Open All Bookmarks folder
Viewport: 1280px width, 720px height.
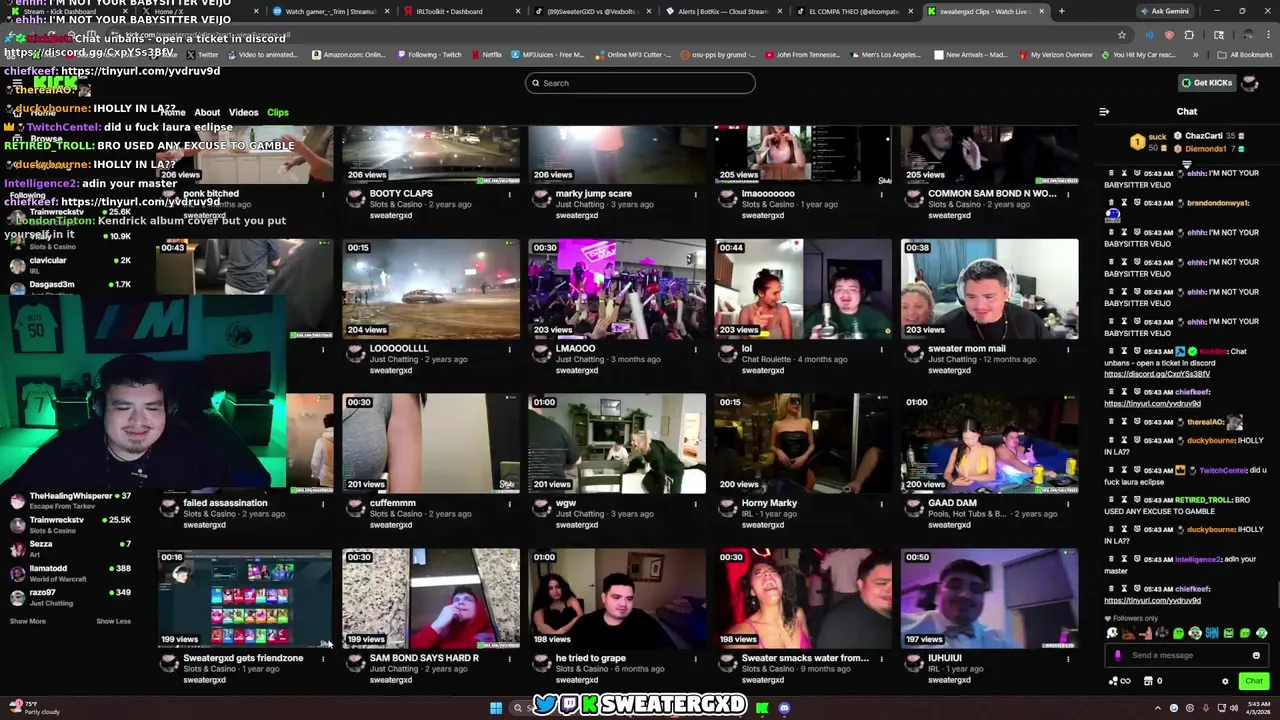1246,55
